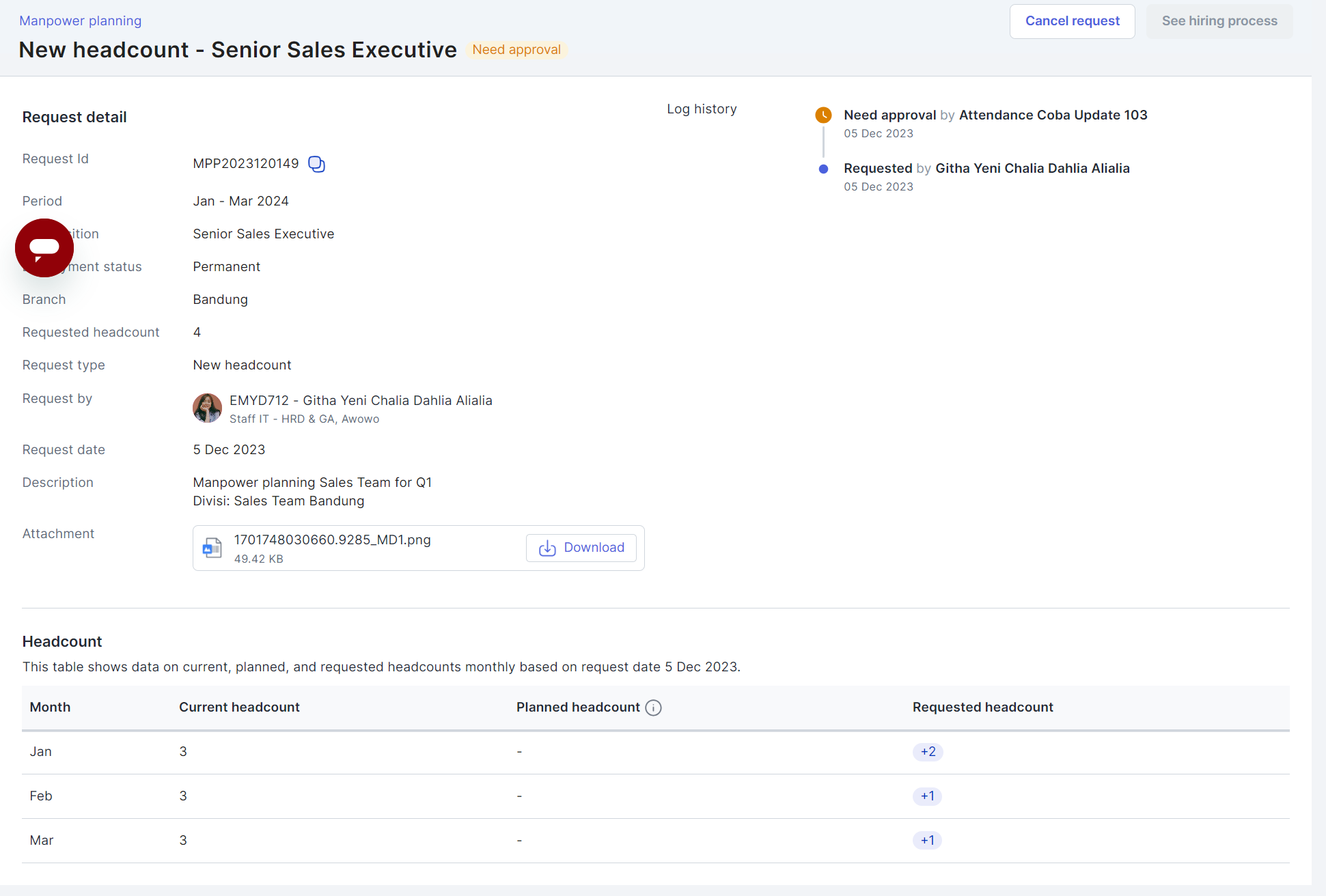Click the orange clock Need approval icon

coord(823,115)
